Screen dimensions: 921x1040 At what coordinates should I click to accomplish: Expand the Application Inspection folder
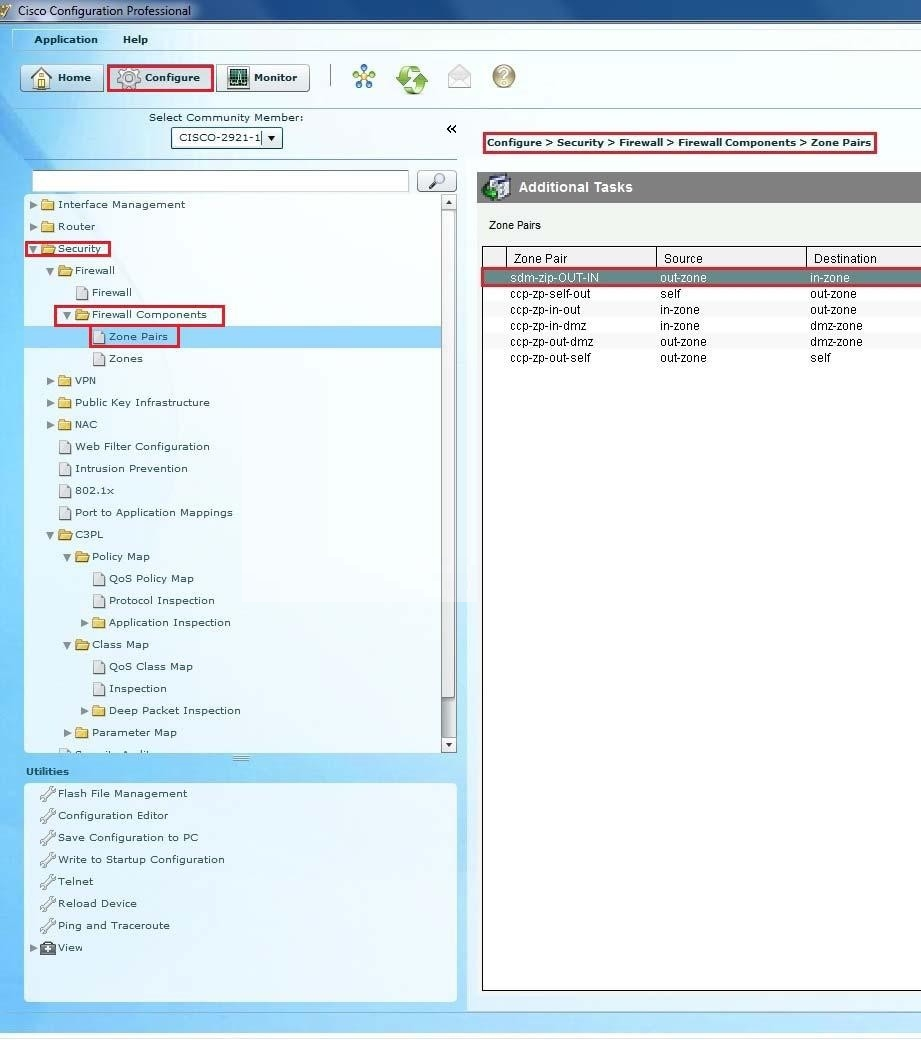84,623
